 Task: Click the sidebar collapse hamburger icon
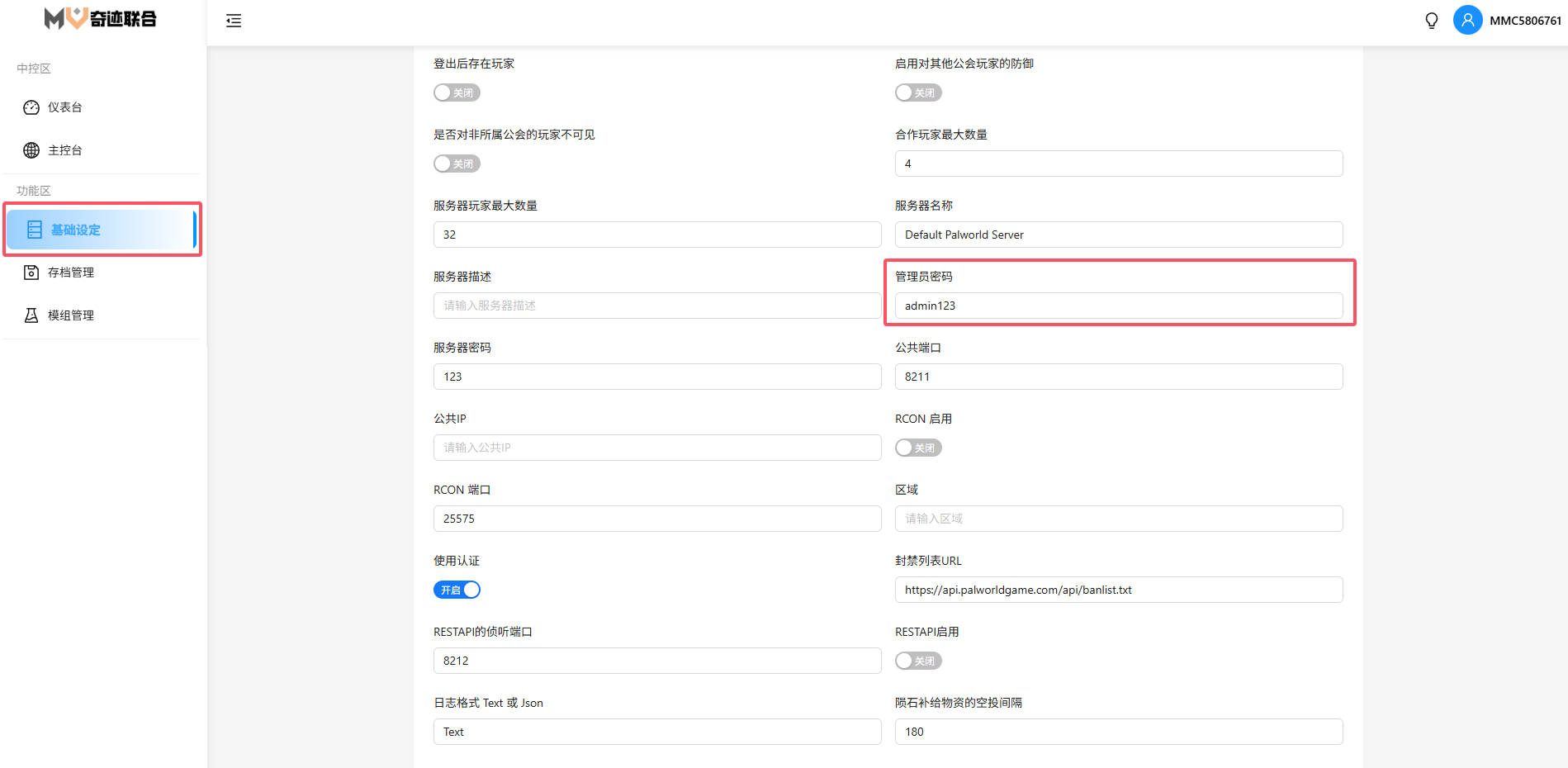(x=234, y=21)
